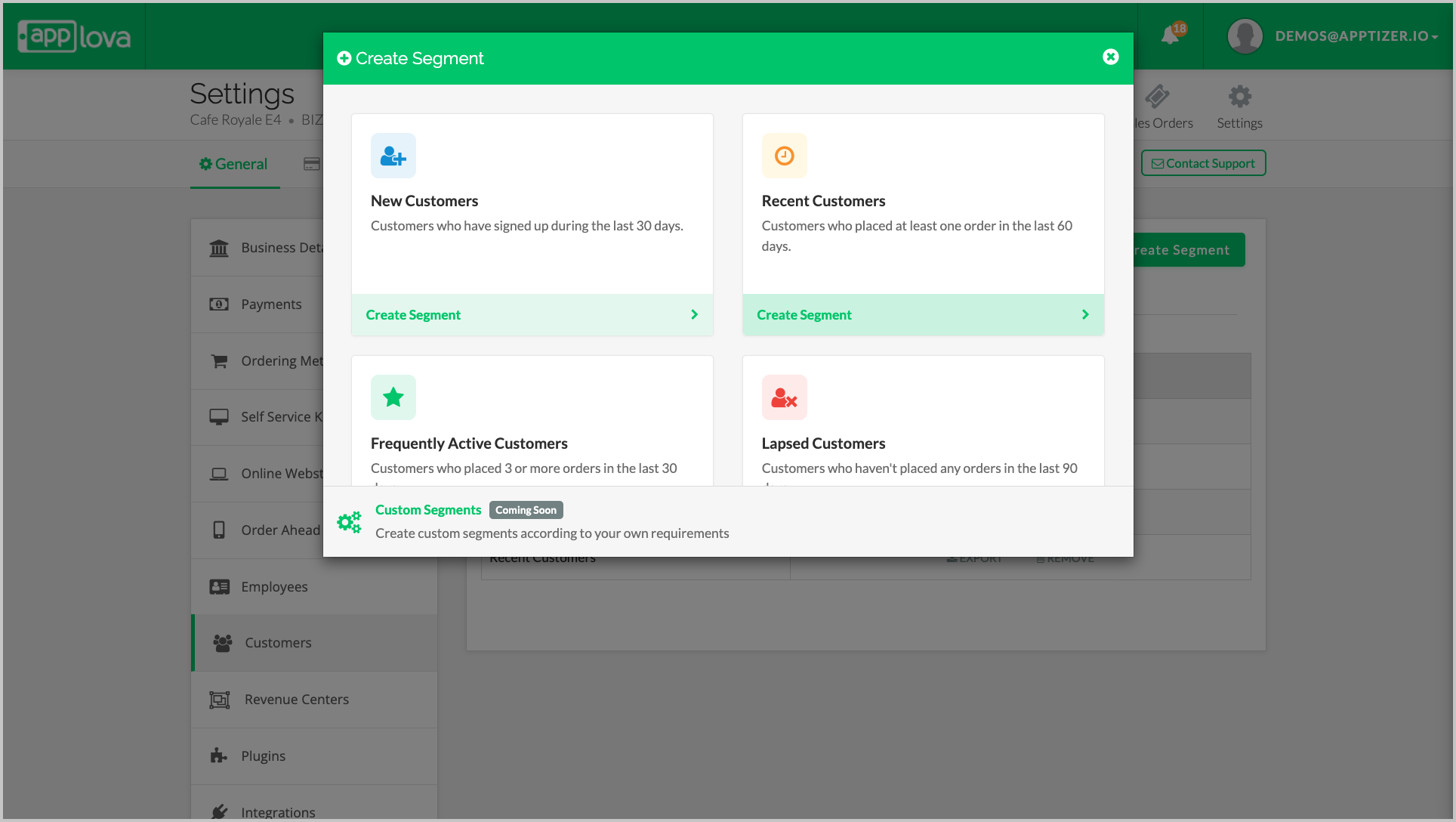Open the DEMOS@APPTIZER.IO account dropdown

point(1356,36)
